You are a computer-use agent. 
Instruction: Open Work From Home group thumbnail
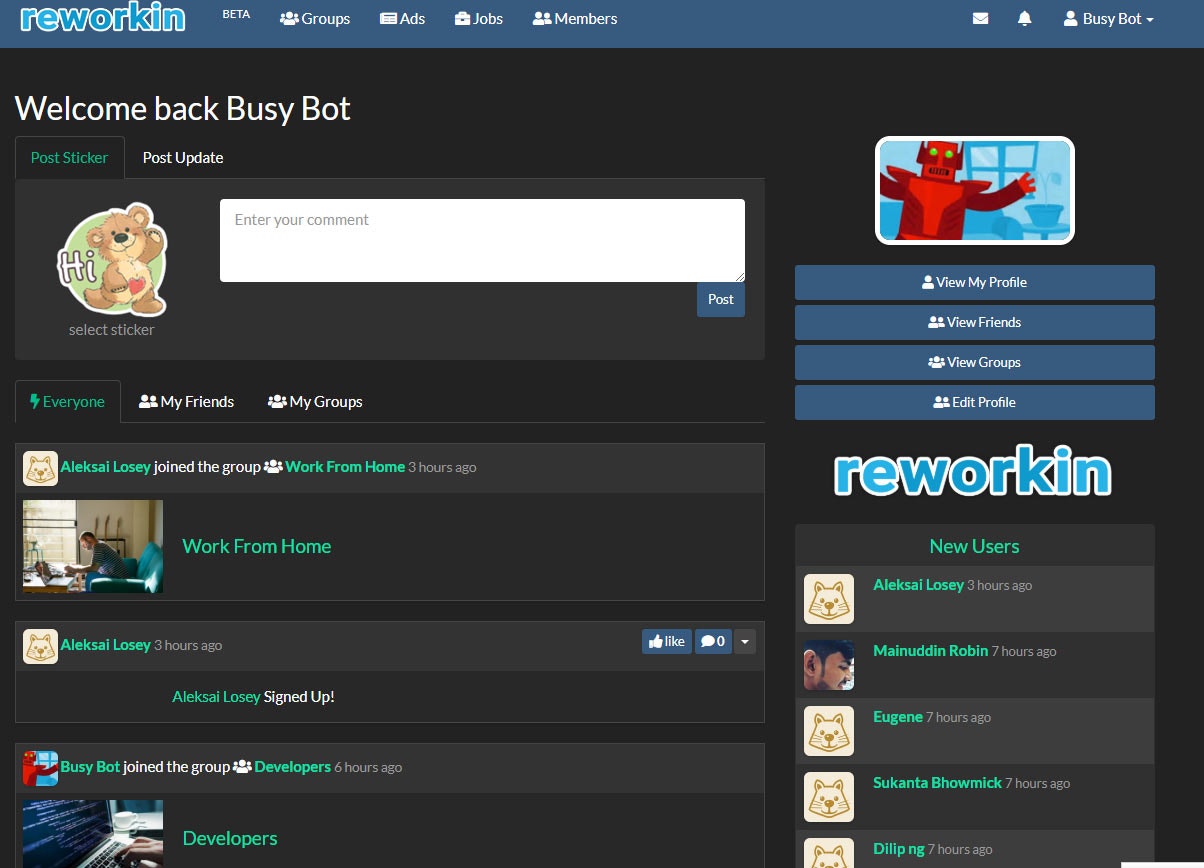93,547
